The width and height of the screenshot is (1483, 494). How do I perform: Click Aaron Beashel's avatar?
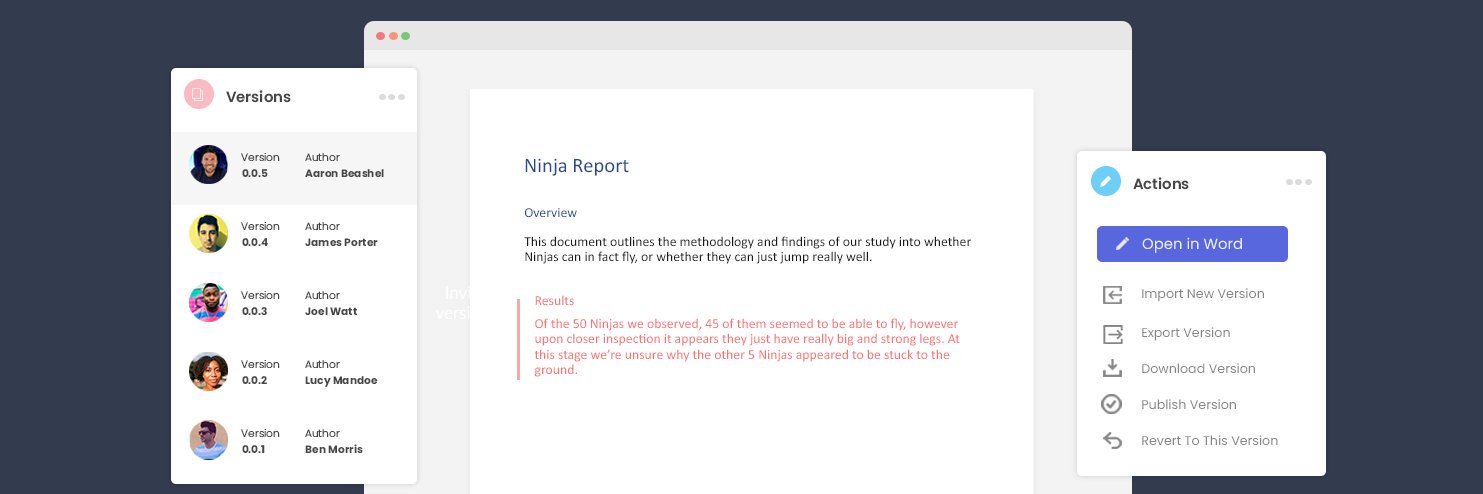209,165
